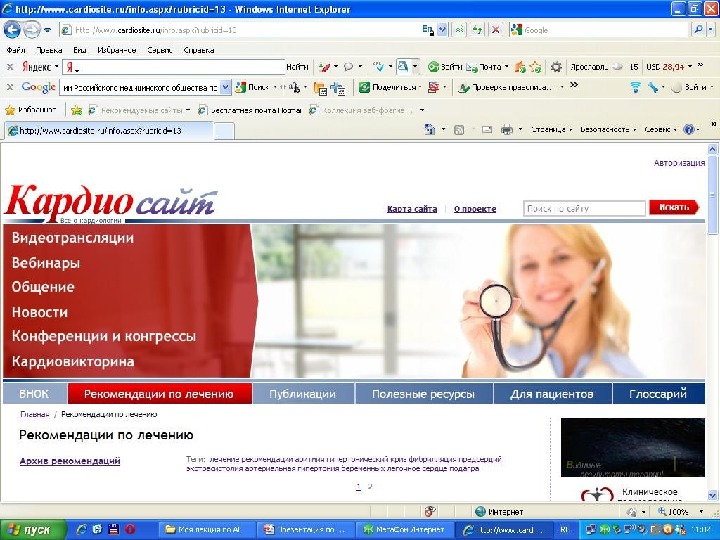Screen dimensions: 720x540
Task: Click the О проекте link
Action: point(475,209)
